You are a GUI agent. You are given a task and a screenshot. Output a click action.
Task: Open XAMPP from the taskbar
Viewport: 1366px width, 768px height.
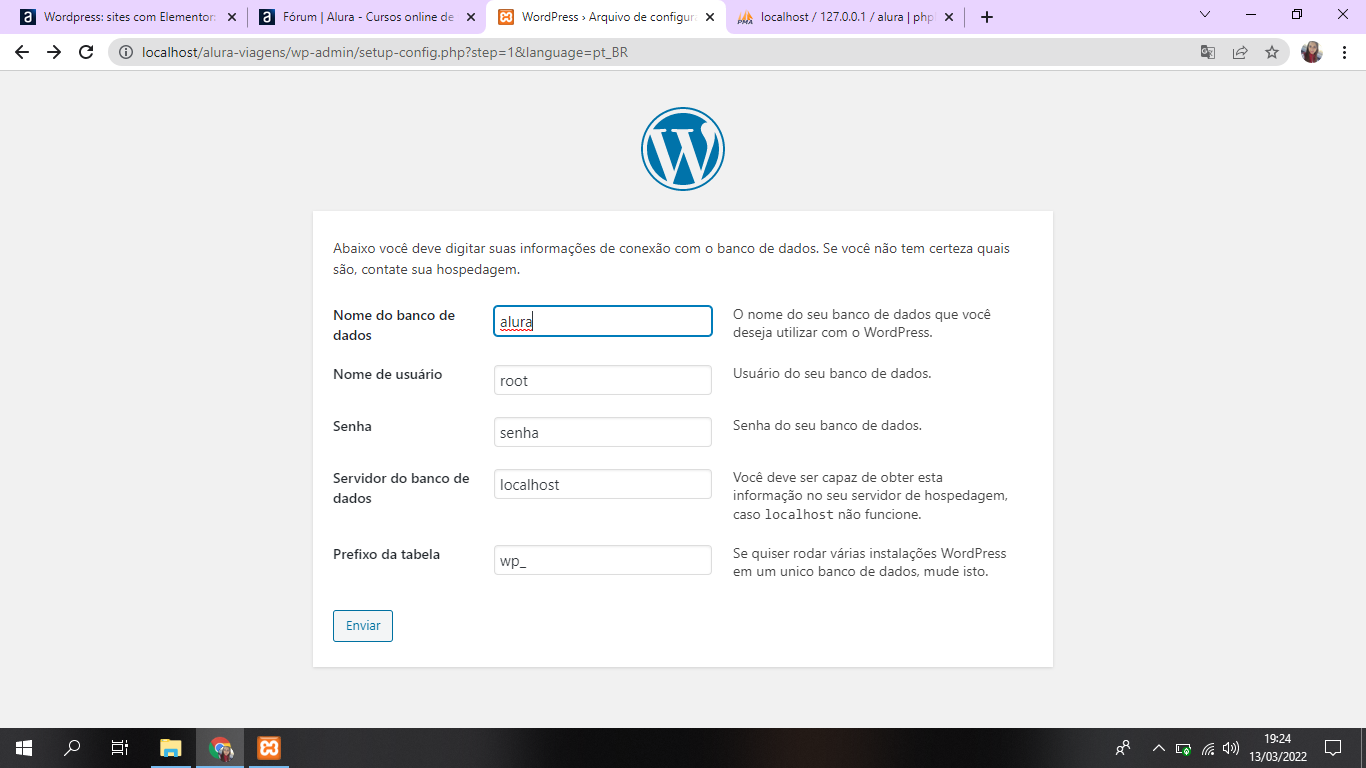[269, 748]
